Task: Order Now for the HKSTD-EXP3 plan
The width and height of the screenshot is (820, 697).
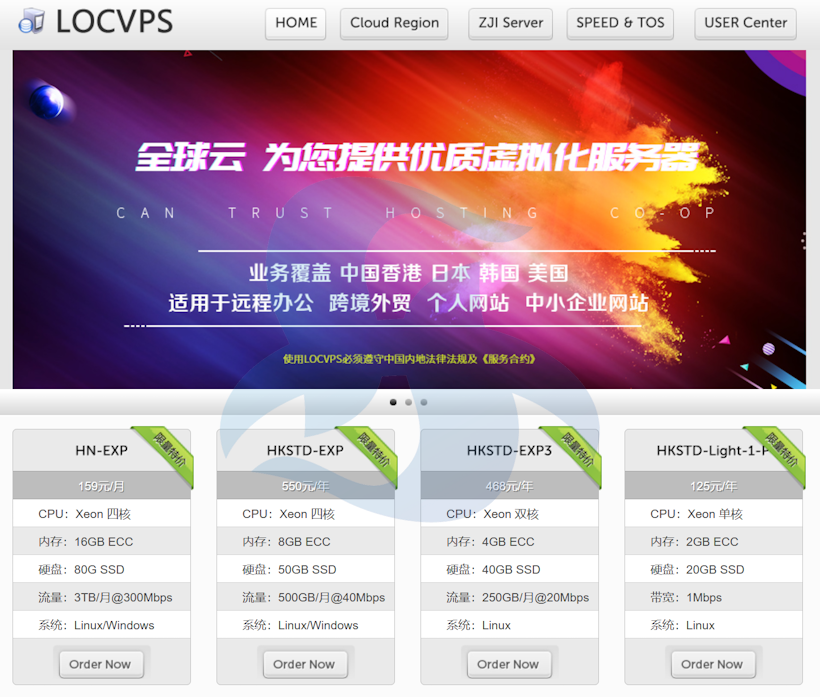Action: [x=509, y=663]
